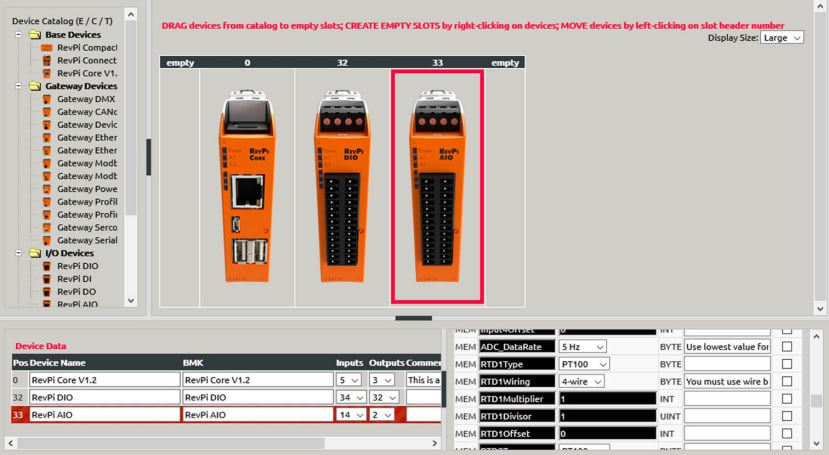The width and height of the screenshot is (829, 455).
Task: Toggle the RTD1Wiring row checkbox
Action: (x=787, y=382)
